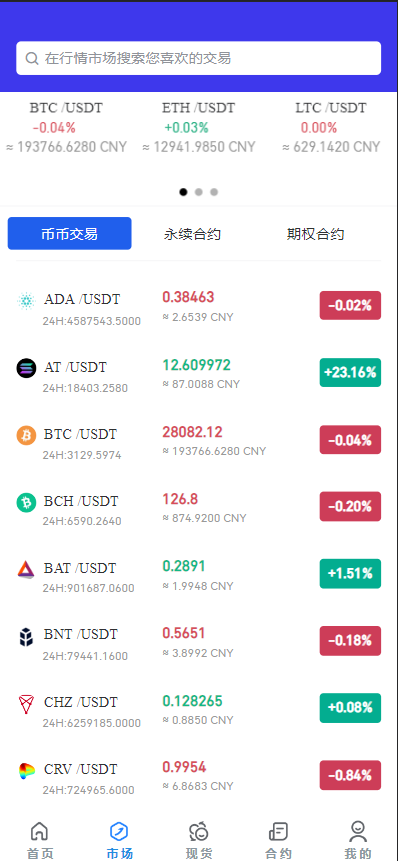Open 我的 profile icon
The width and height of the screenshot is (398, 861).
click(x=358, y=831)
